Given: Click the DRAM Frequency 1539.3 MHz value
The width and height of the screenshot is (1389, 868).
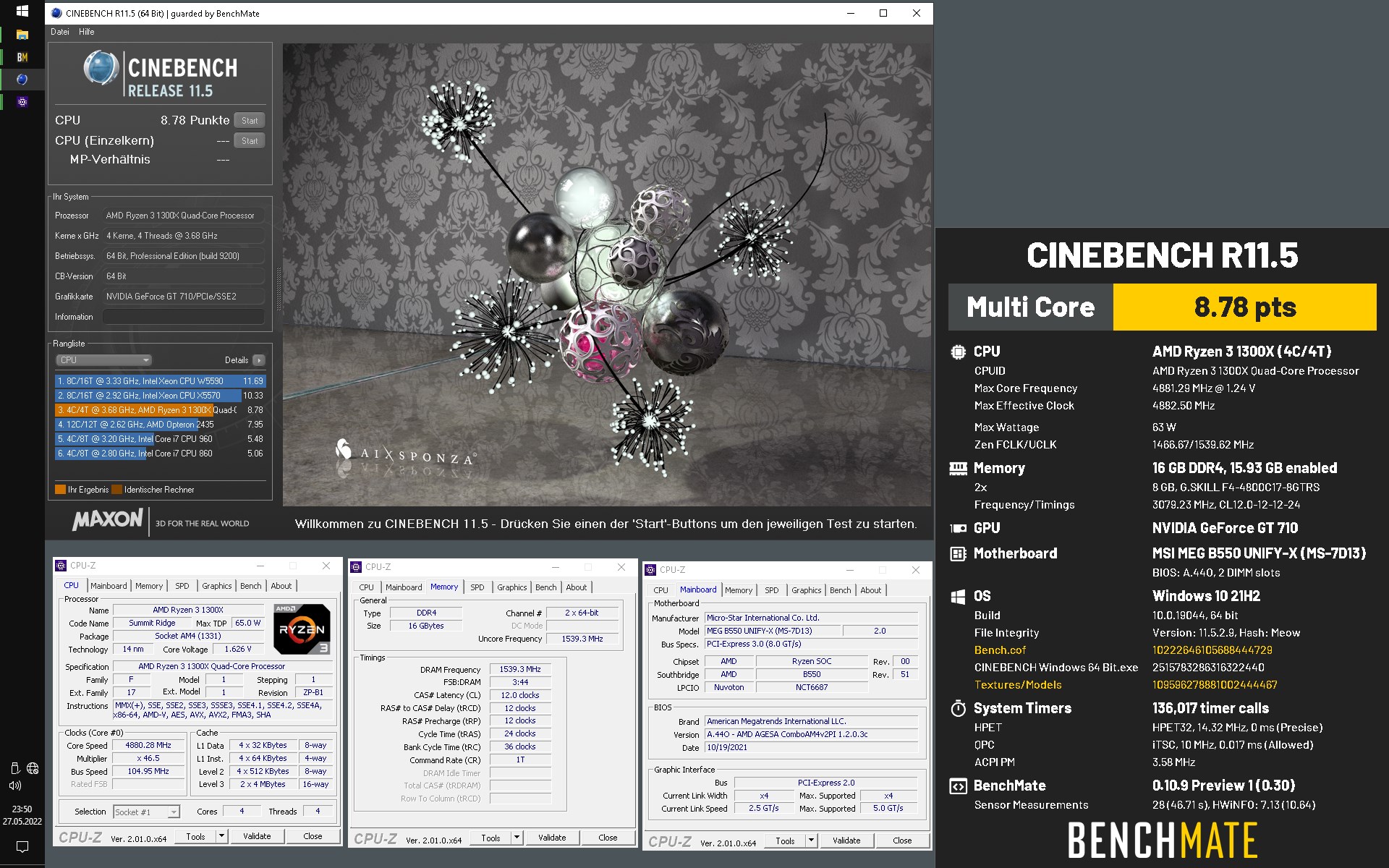Looking at the screenshot, I should [x=520, y=669].
